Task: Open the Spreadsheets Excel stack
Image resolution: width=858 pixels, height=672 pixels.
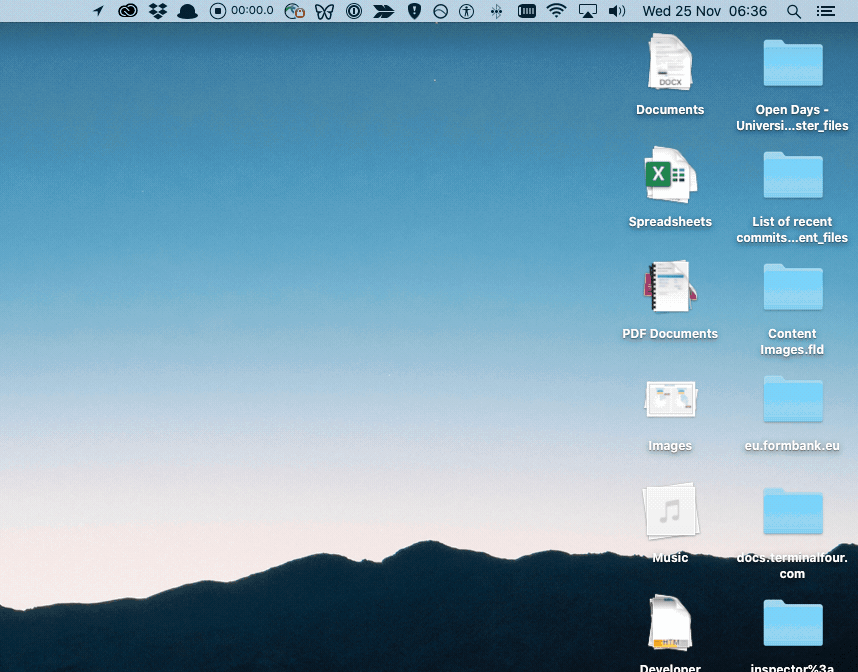Action: click(x=670, y=174)
